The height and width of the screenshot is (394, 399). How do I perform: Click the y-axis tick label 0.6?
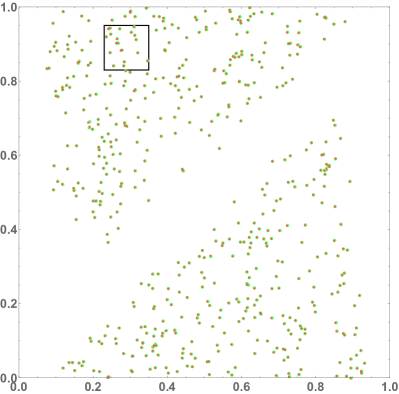click(7, 156)
